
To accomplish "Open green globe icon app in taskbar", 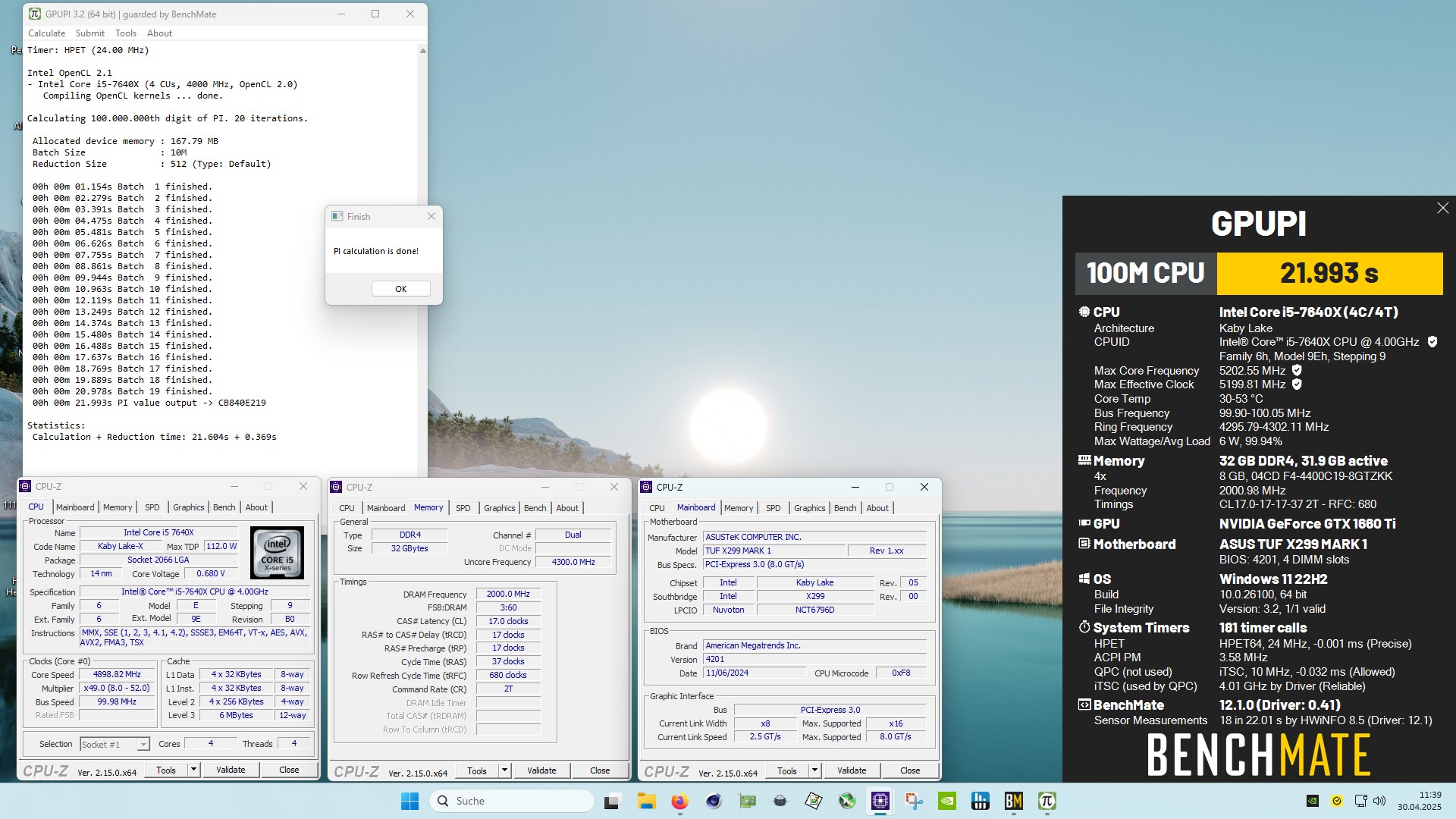I will pyautogui.click(x=847, y=801).
